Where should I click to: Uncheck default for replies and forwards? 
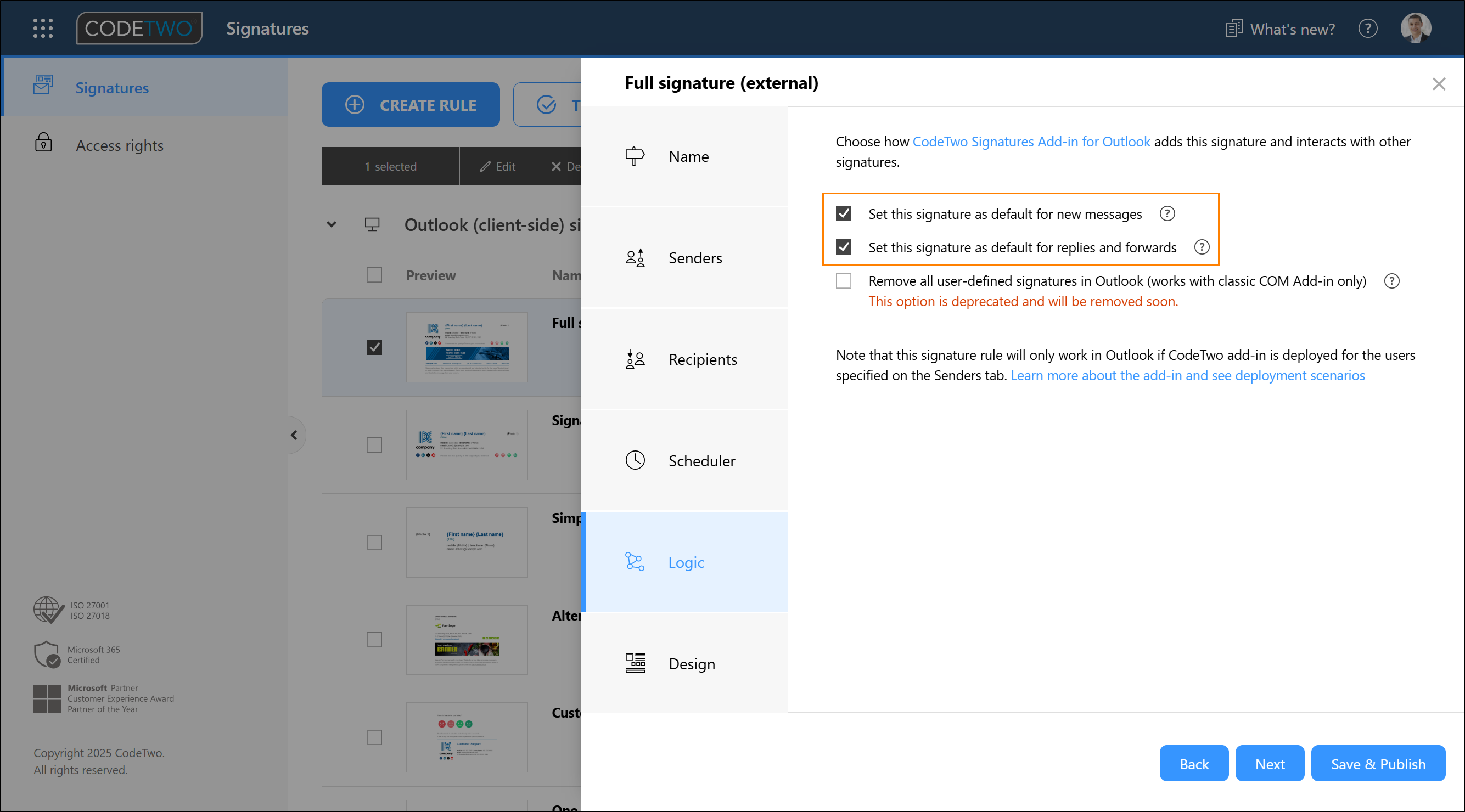click(844, 247)
